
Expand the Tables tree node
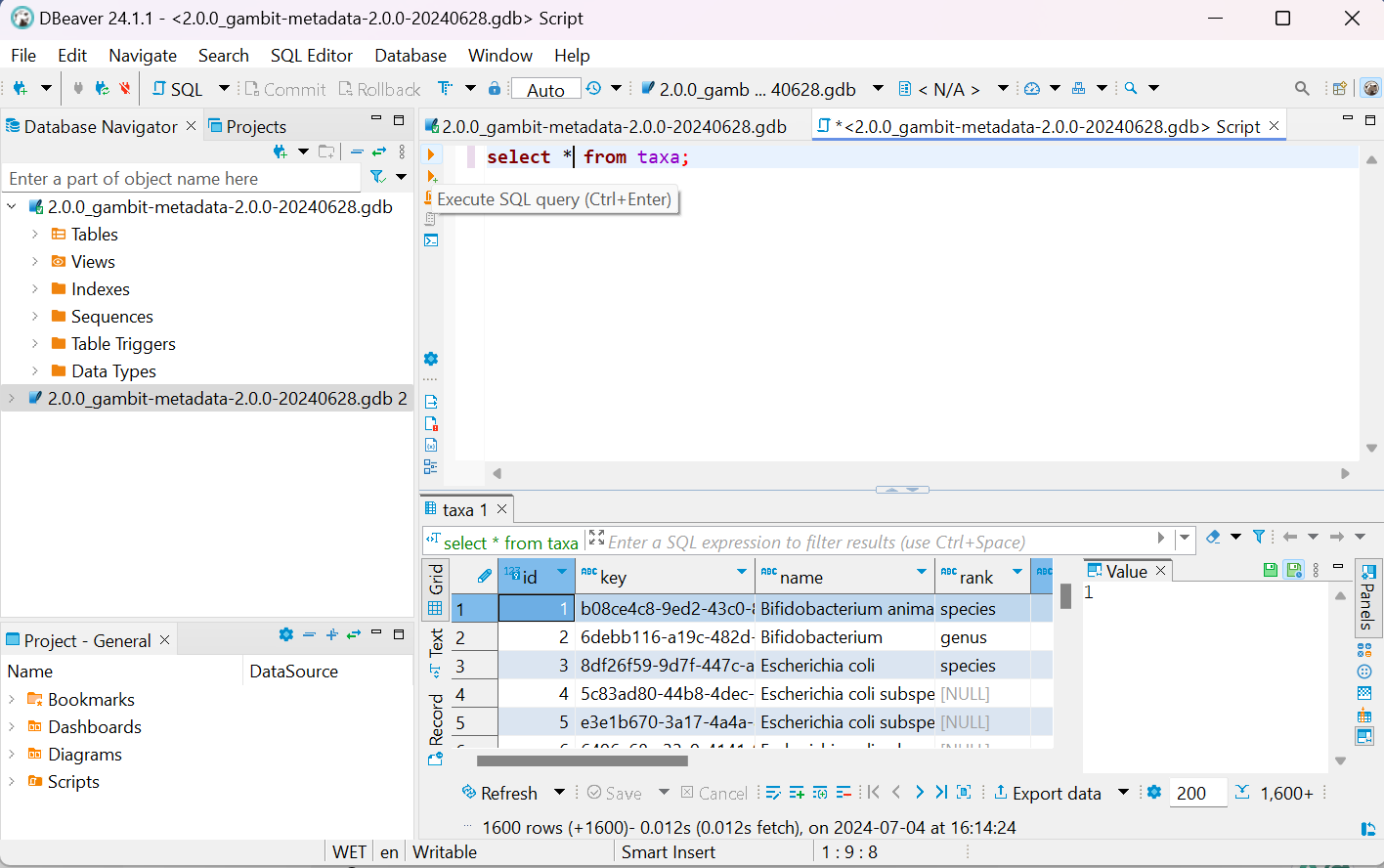tap(35, 235)
